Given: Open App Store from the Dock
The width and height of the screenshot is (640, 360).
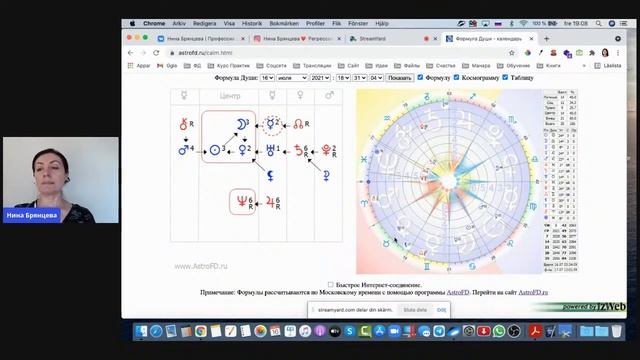Looking at the screenshot, I should tap(379, 331).
